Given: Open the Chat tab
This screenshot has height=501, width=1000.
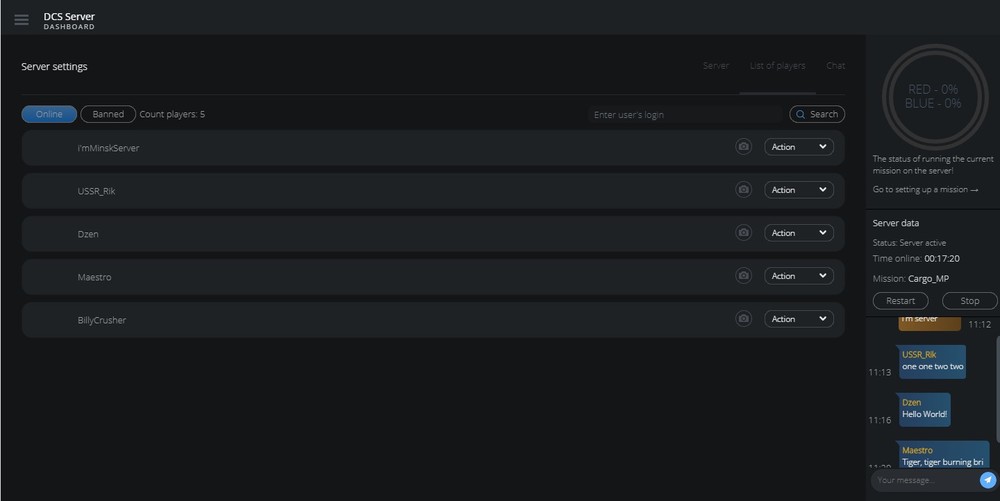Looking at the screenshot, I should (x=835, y=66).
